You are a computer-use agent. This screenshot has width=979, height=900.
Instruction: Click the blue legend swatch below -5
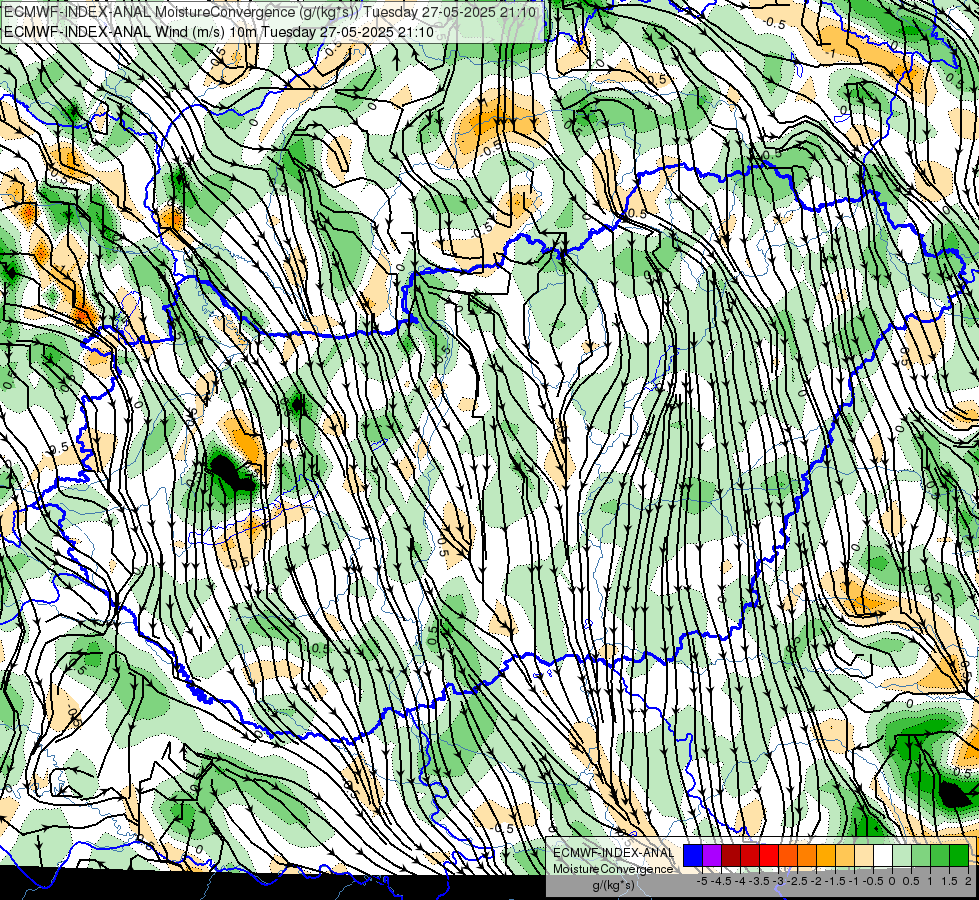point(693,855)
